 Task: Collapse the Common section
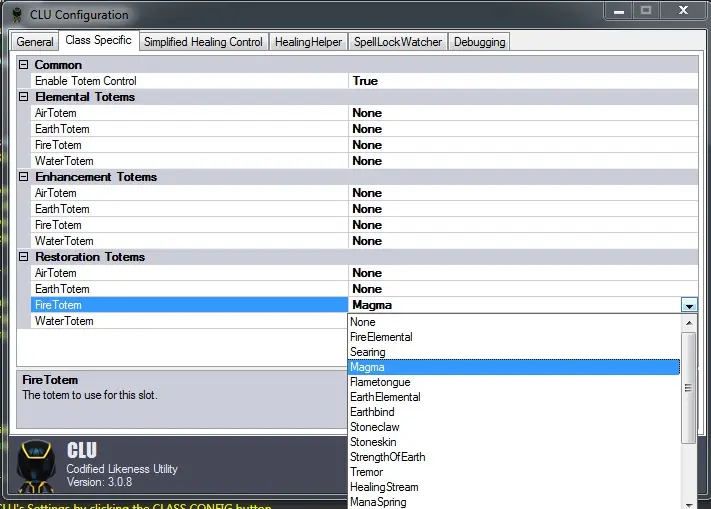[x=24, y=65]
